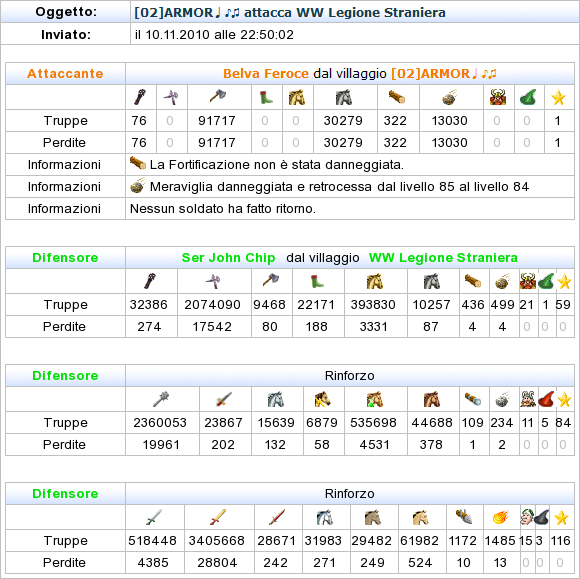Click the Inviato label in the report header
This screenshot has height=579, width=580.
coord(66,34)
